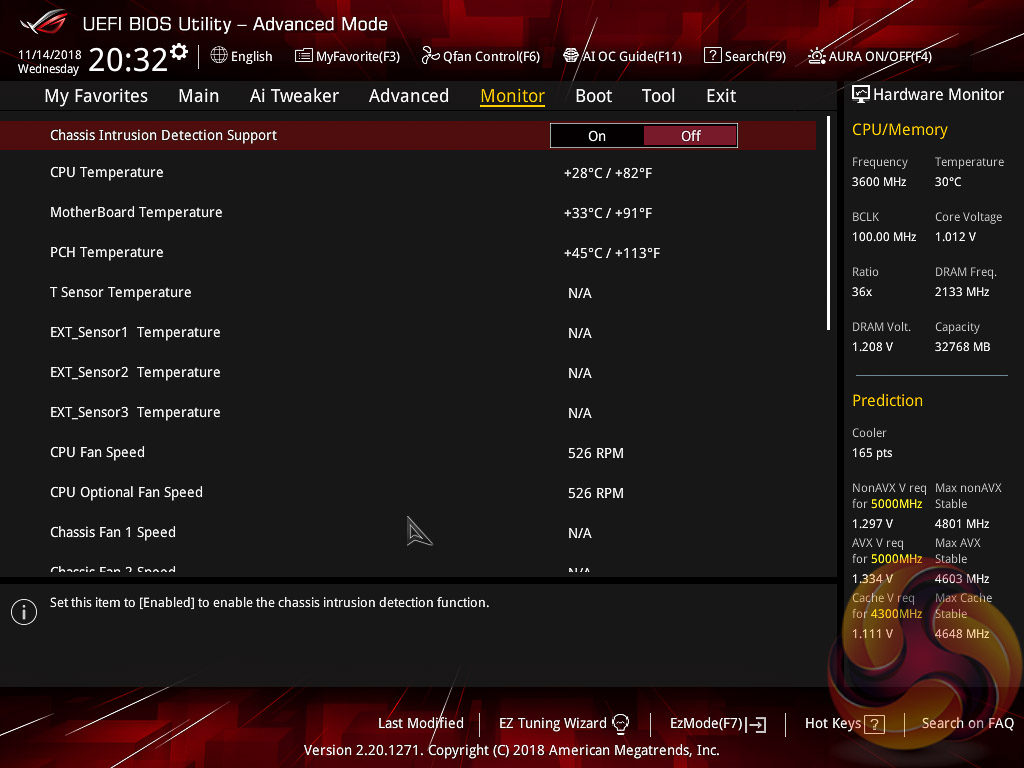Switch to the Tool tab

click(x=658, y=96)
